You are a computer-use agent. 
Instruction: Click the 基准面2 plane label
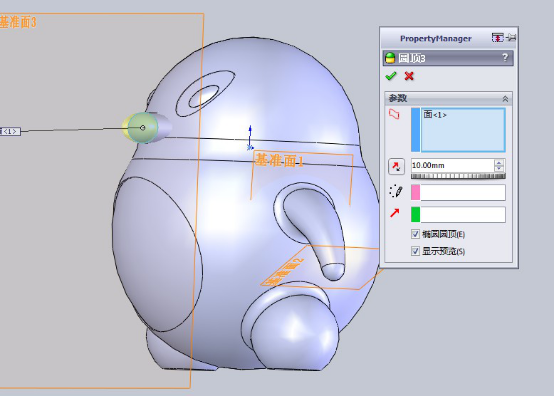point(284,273)
